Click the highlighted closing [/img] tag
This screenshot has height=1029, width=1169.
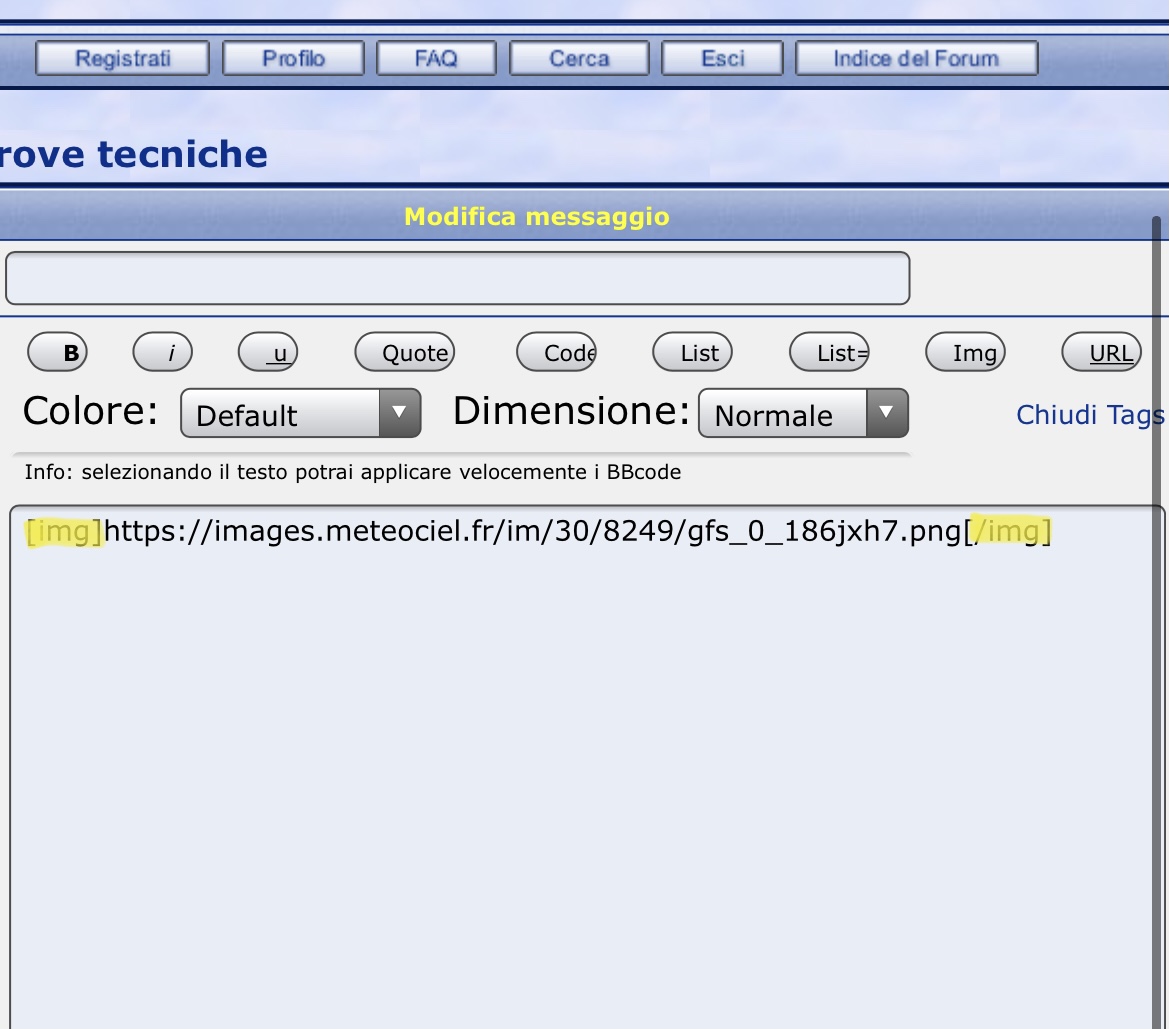click(1008, 532)
